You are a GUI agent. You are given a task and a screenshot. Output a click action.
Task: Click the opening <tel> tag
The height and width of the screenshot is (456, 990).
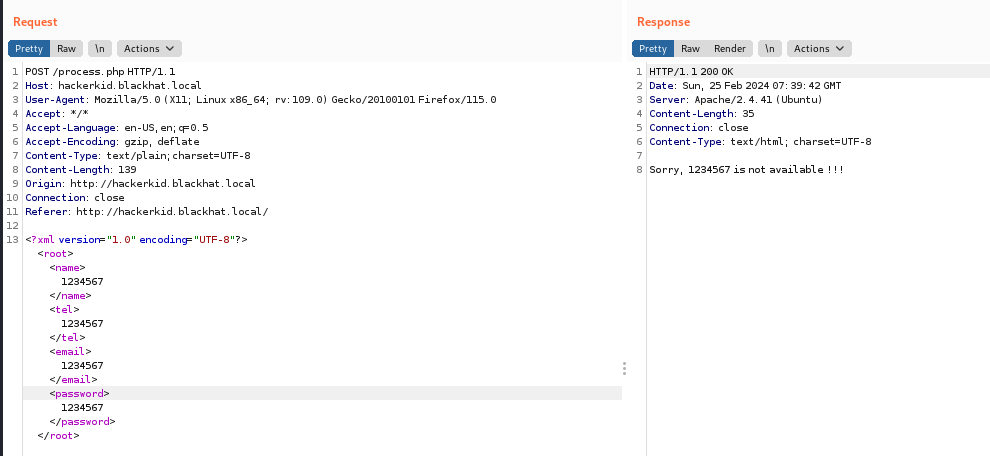pyautogui.click(x=64, y=309)
